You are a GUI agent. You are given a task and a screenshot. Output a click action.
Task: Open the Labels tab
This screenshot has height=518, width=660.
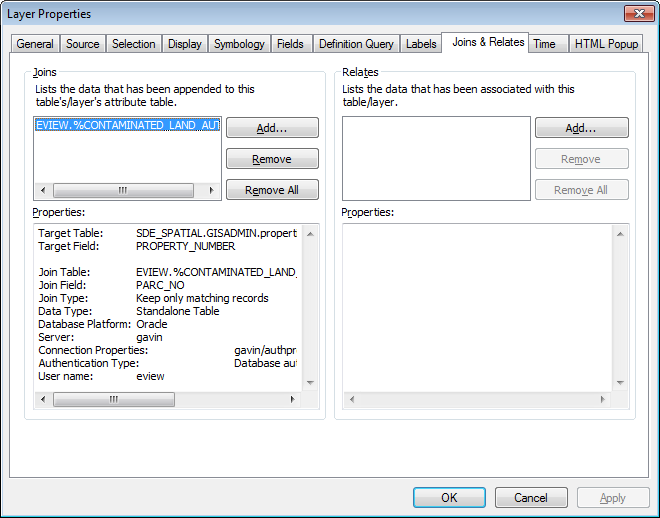click(x=421, y=44)
